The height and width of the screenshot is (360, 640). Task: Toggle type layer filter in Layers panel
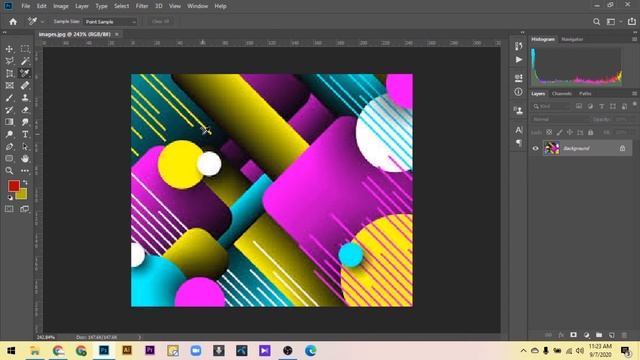(x=602, y=106)
